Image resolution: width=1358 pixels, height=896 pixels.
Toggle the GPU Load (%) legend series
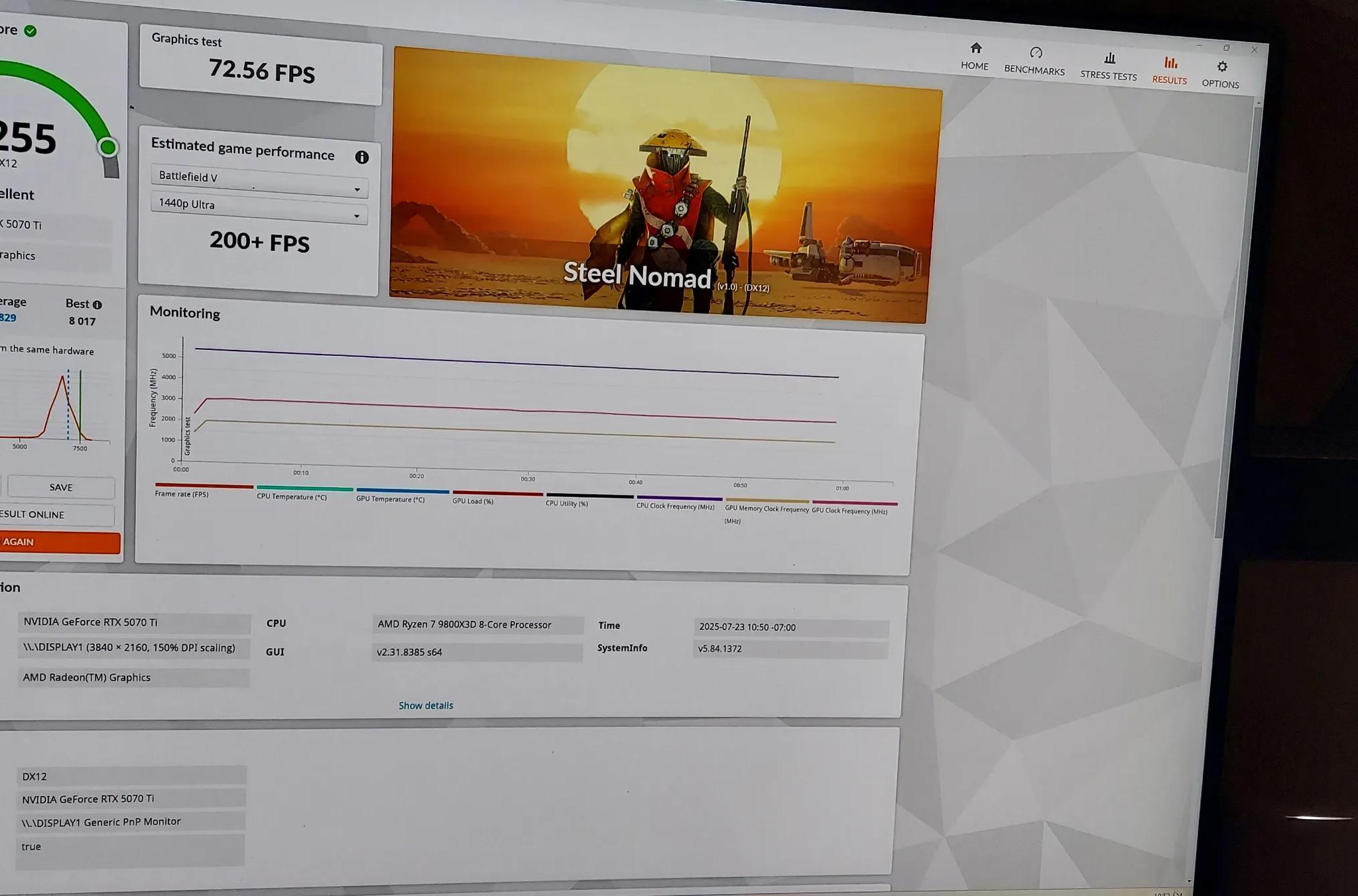click(x=497, y=498)
